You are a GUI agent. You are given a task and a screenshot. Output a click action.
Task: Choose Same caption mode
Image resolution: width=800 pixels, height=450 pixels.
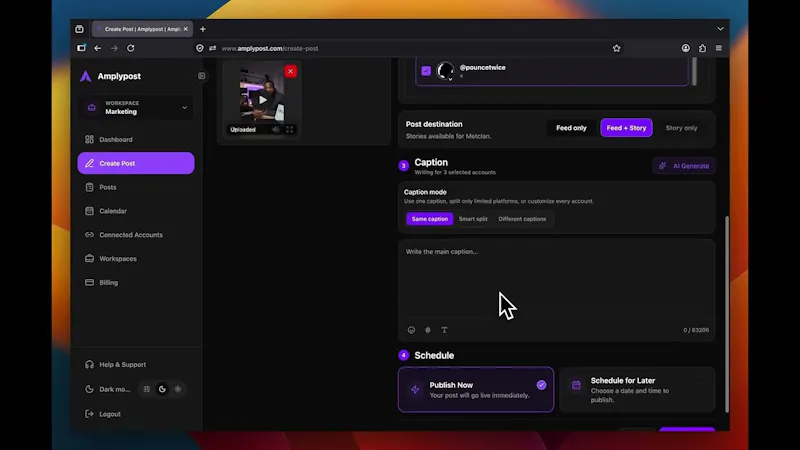pyautogui.click(x=430, y=219)
